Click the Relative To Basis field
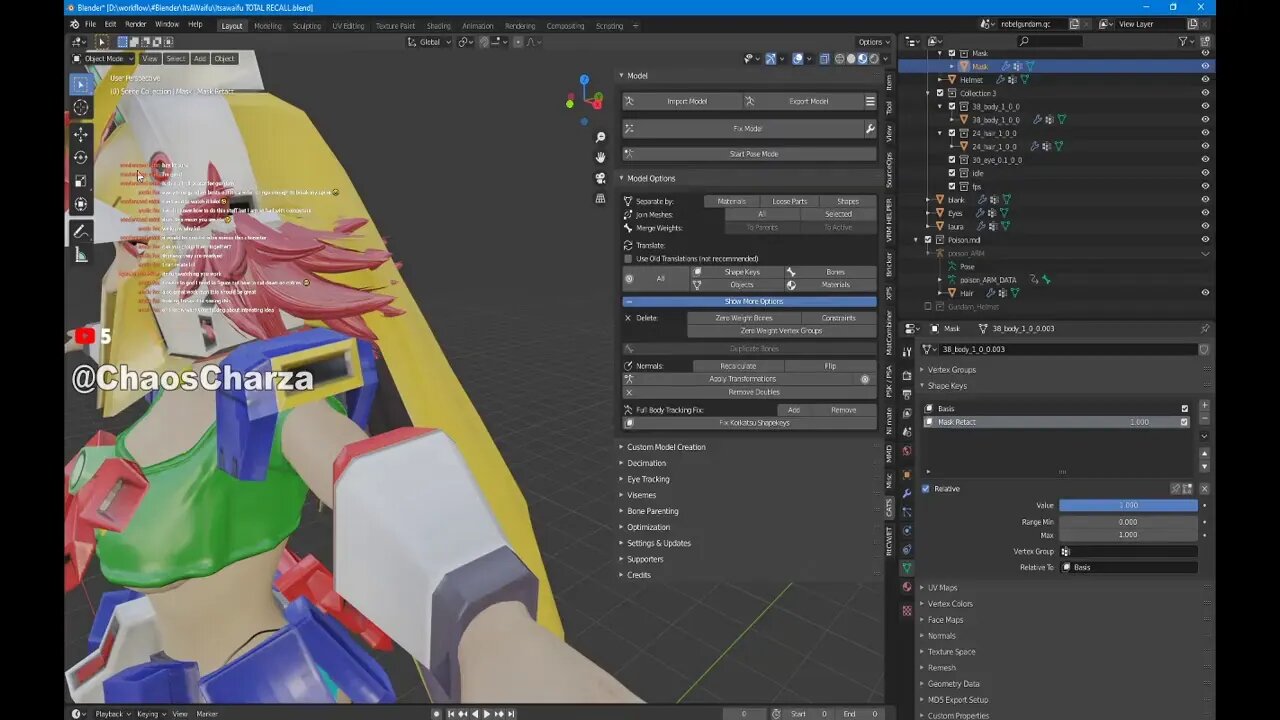Viewport: 1280px width, 720px height. [1128, 567]
